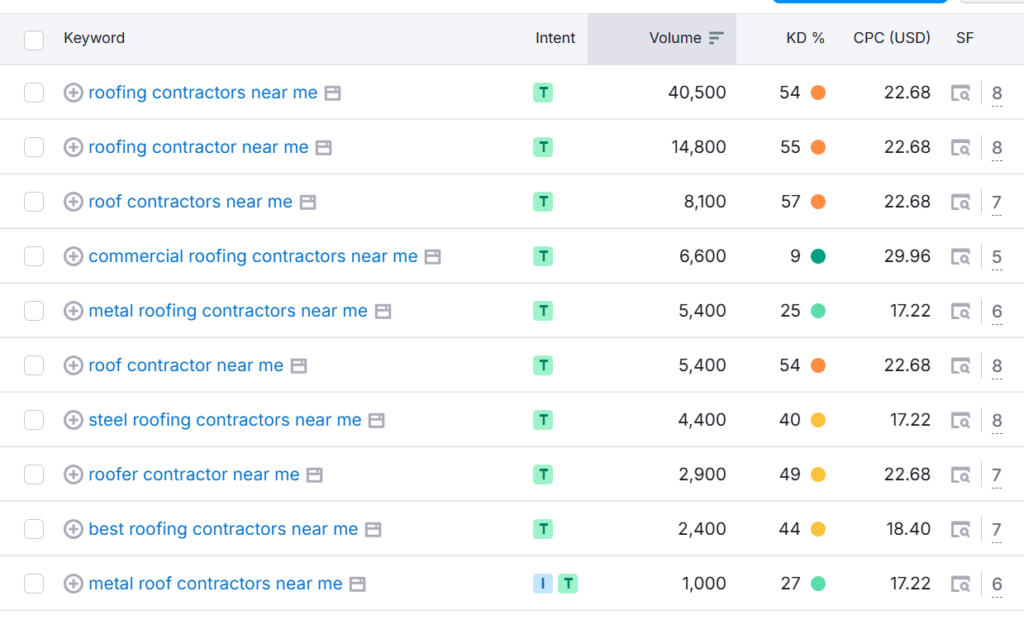Tick the select-all checkbox in header

tap(34, 41)
